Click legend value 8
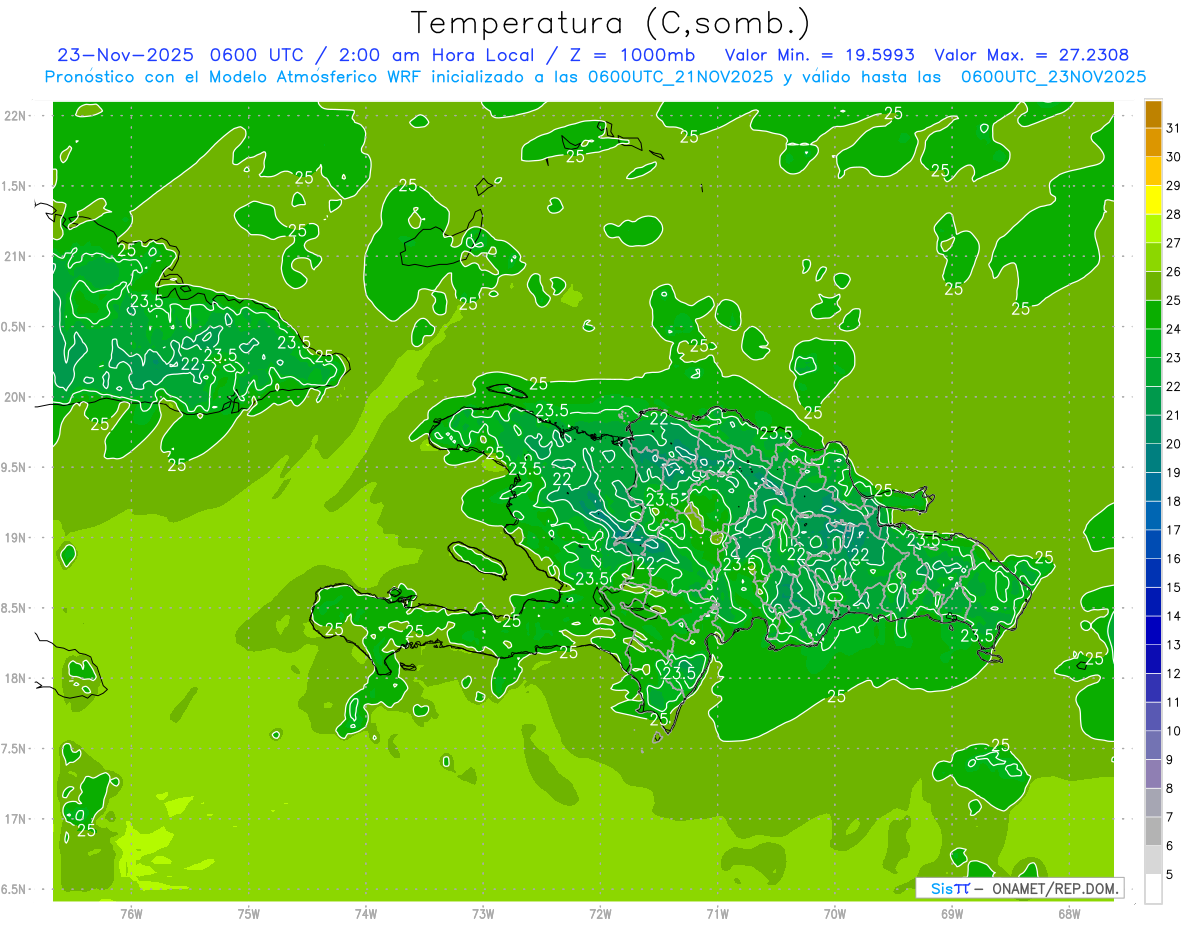This screenshot has height=927, width=1200. pyautogui.click(x=1170, y=788)
